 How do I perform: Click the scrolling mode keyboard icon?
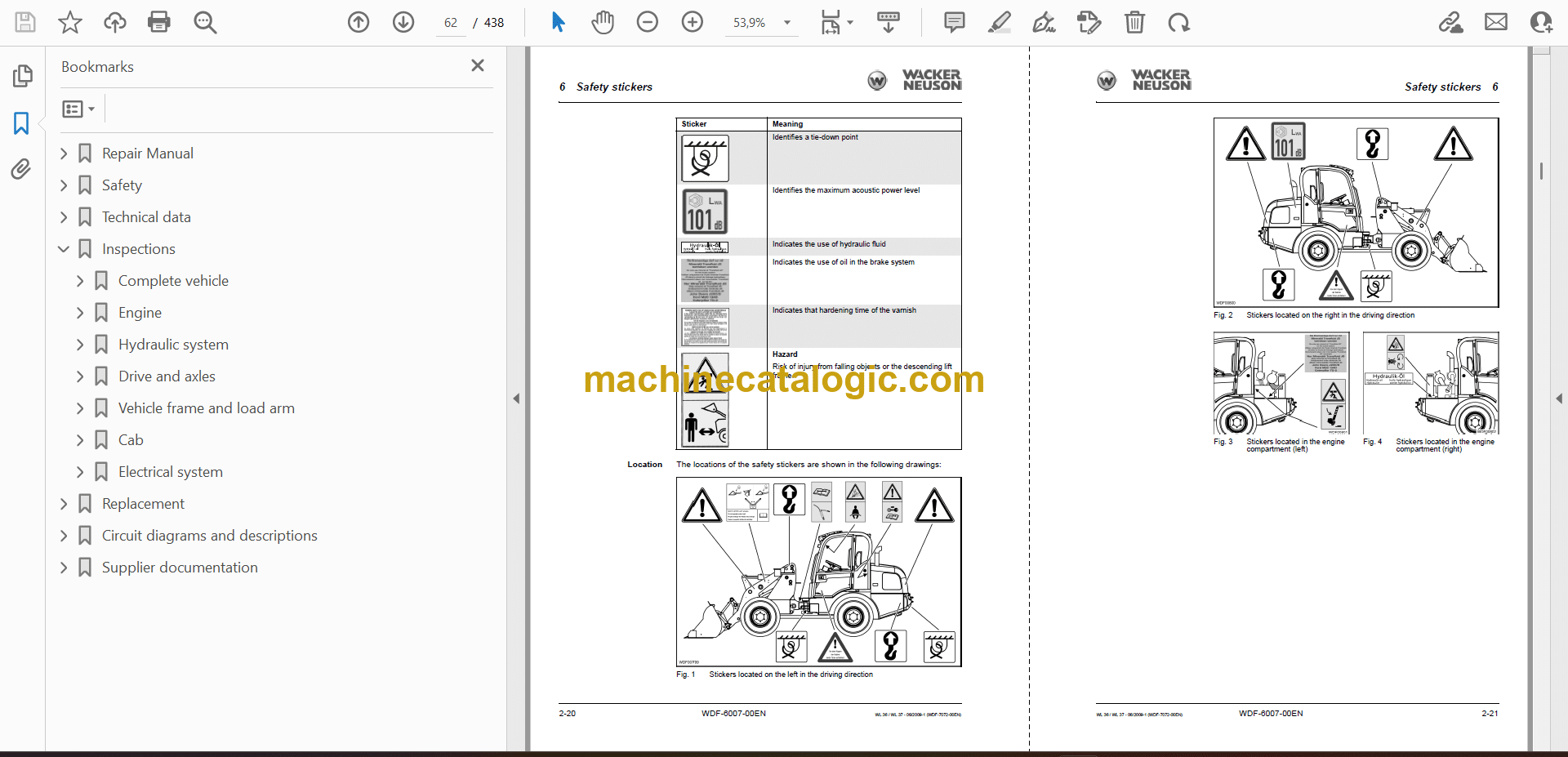pos(889,22)
